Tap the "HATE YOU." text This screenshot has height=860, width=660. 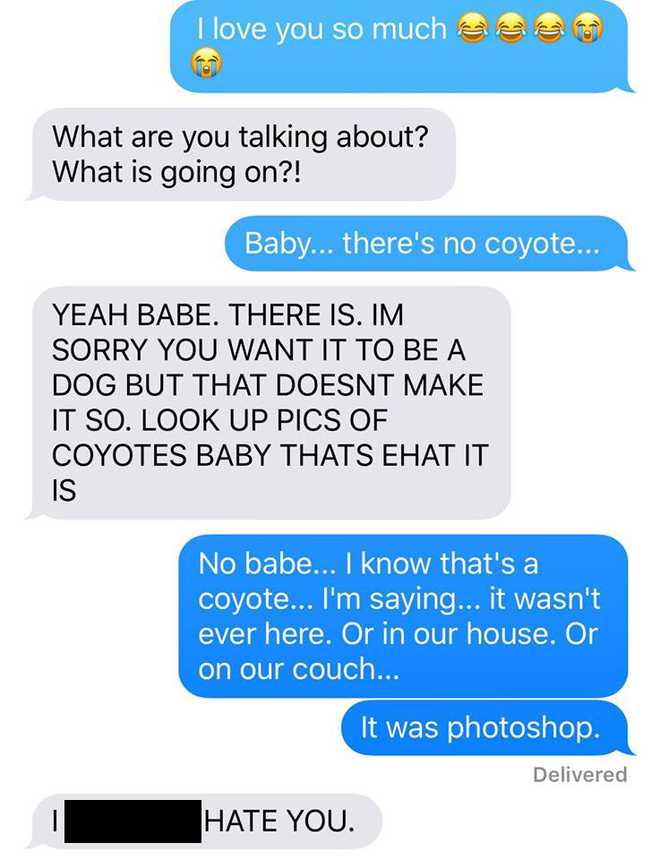278,822
